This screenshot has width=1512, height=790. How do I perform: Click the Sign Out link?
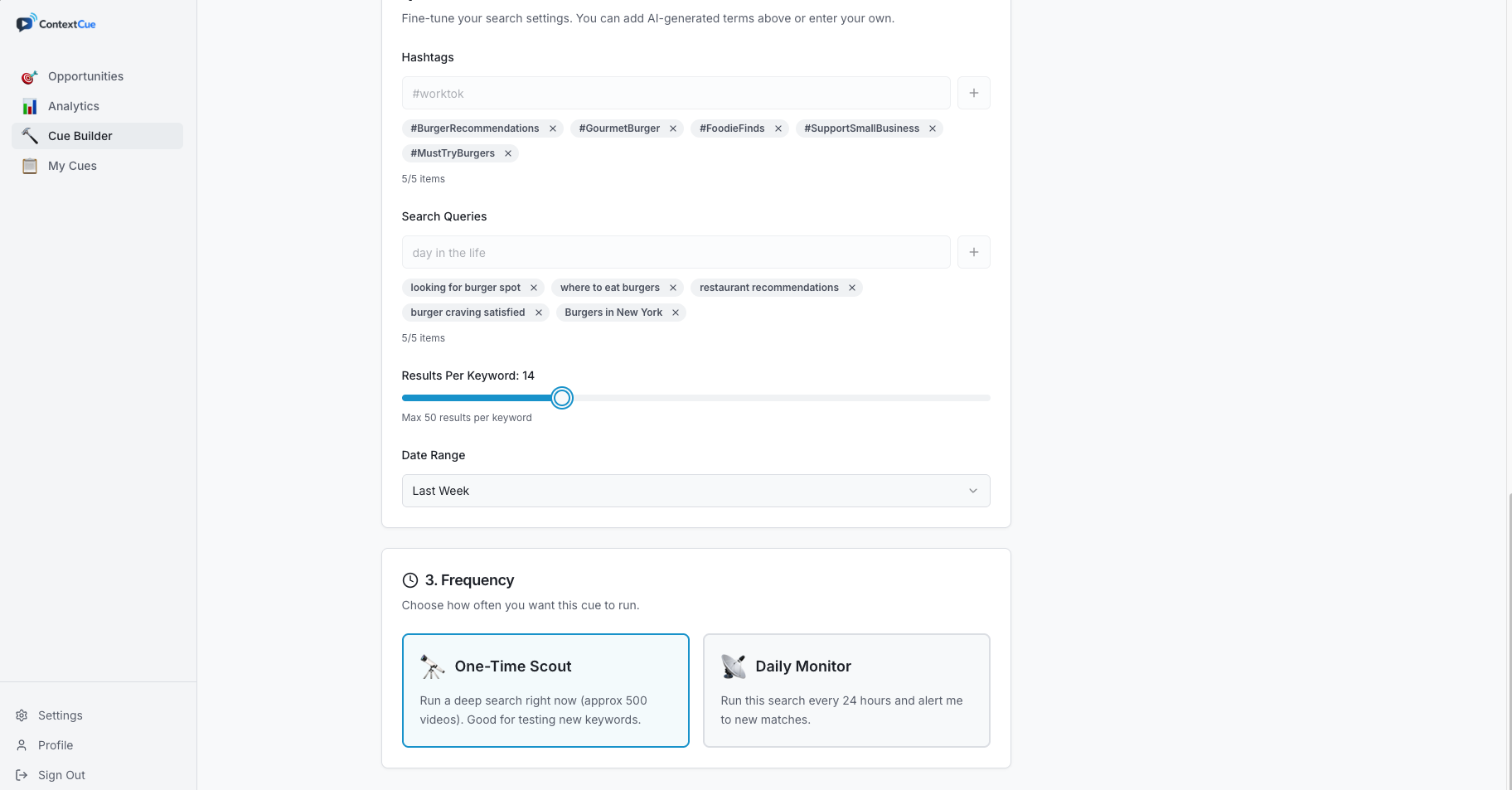(61, 775)
